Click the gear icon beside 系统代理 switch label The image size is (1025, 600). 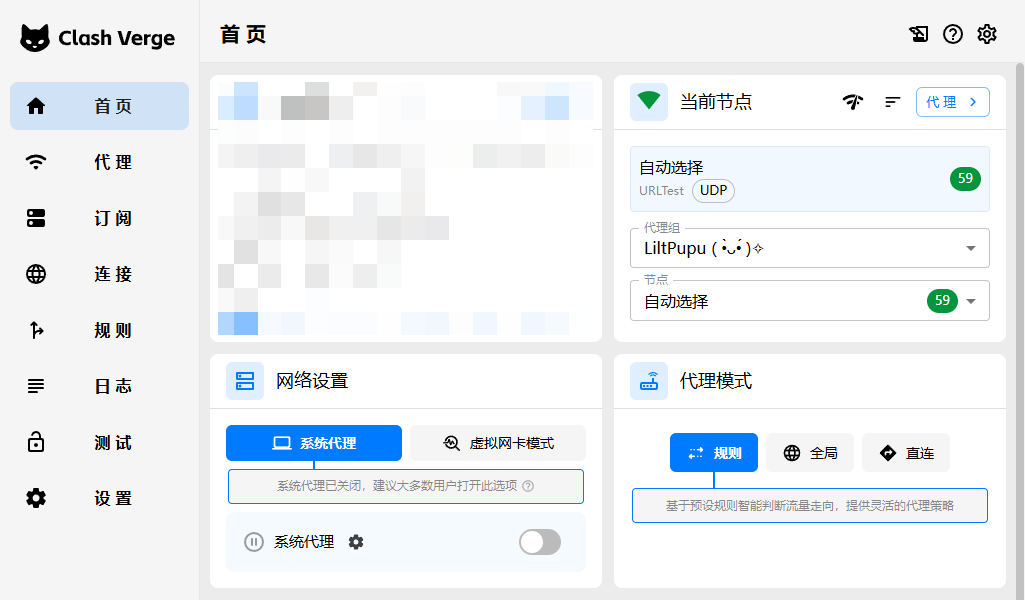[x=356, y=542]
